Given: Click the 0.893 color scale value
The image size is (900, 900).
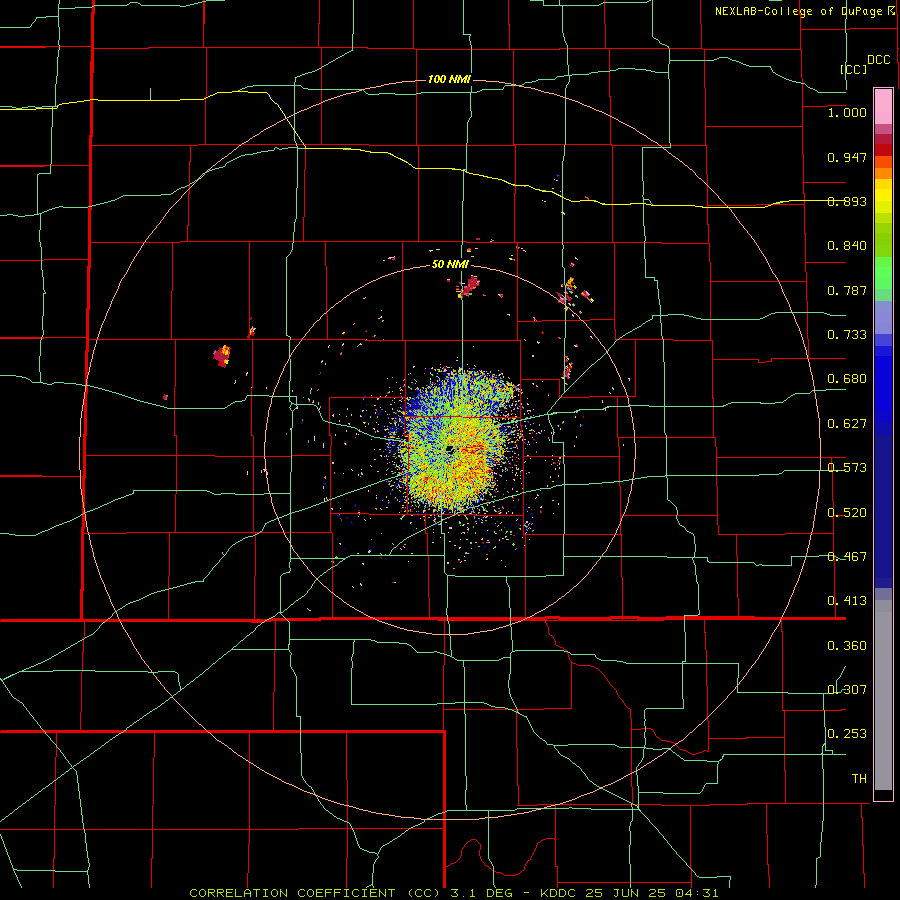Looking at the screenshot, I should (847, 201).
